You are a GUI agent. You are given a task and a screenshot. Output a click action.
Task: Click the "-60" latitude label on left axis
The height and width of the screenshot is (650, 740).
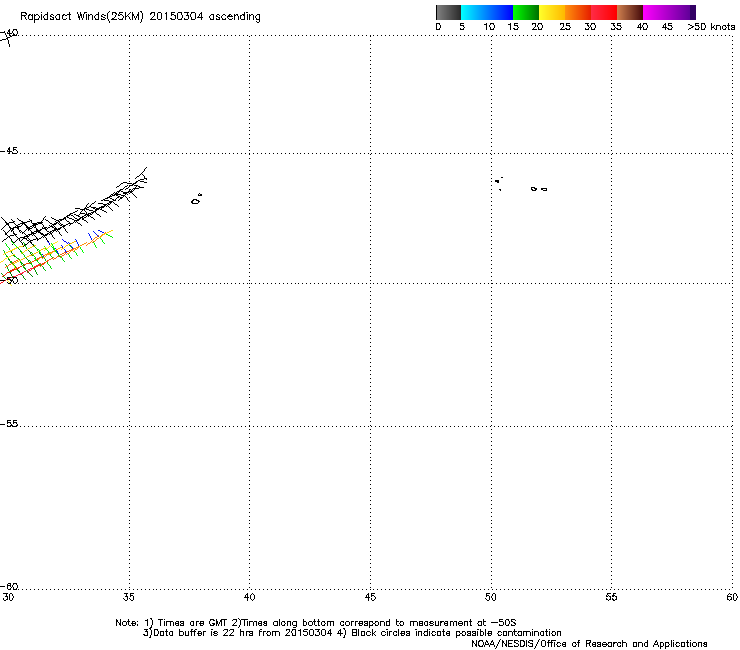pos(9,587)
